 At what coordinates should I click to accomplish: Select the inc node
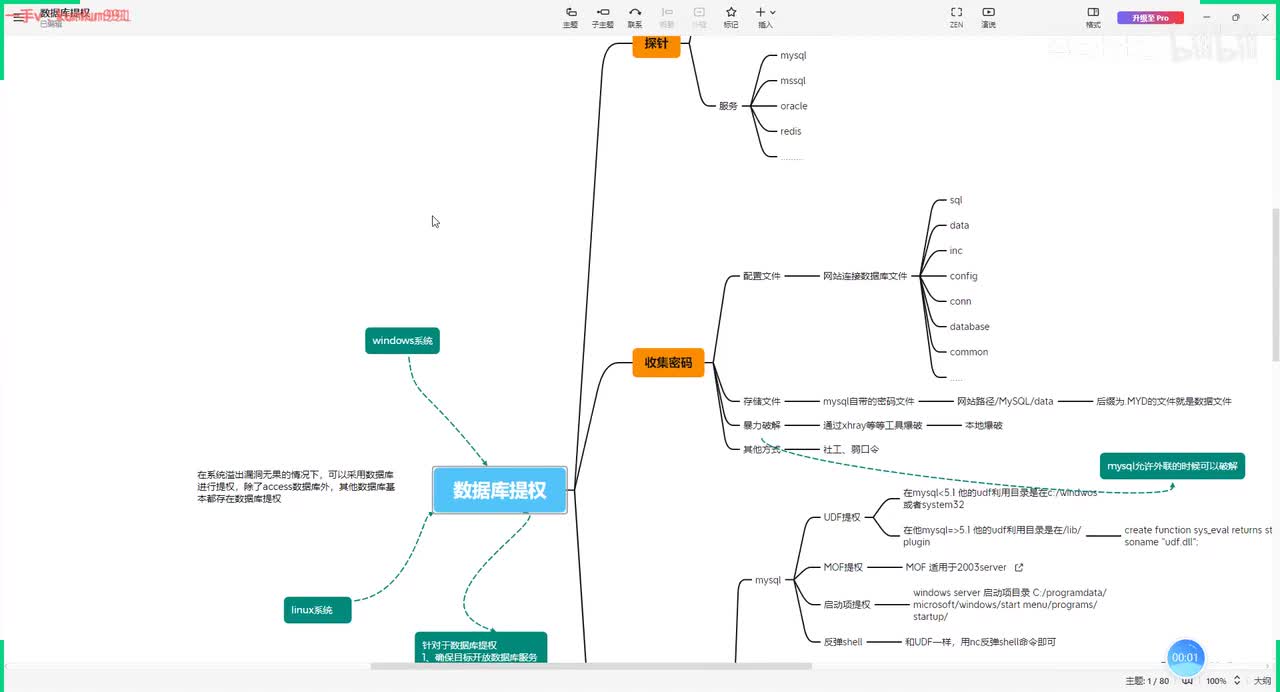pos(956,251)
